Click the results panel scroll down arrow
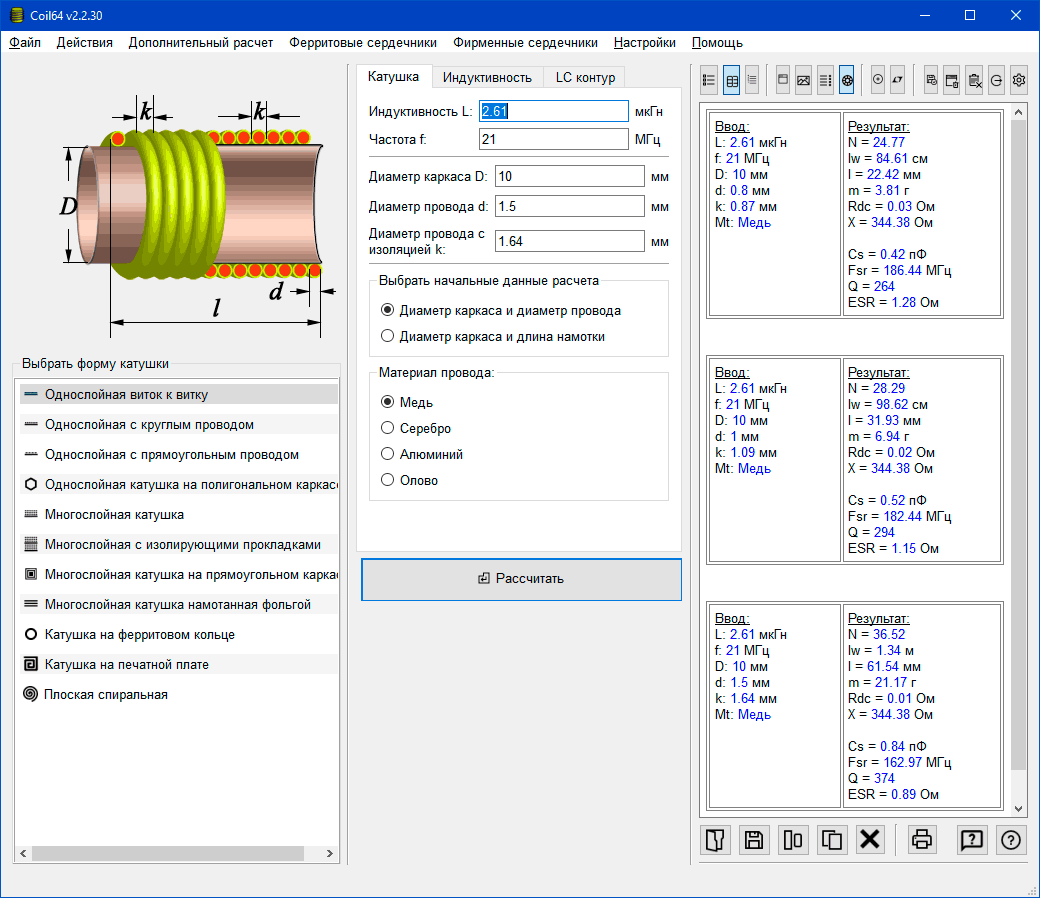1040x898 pixels. coord(1019,809)
